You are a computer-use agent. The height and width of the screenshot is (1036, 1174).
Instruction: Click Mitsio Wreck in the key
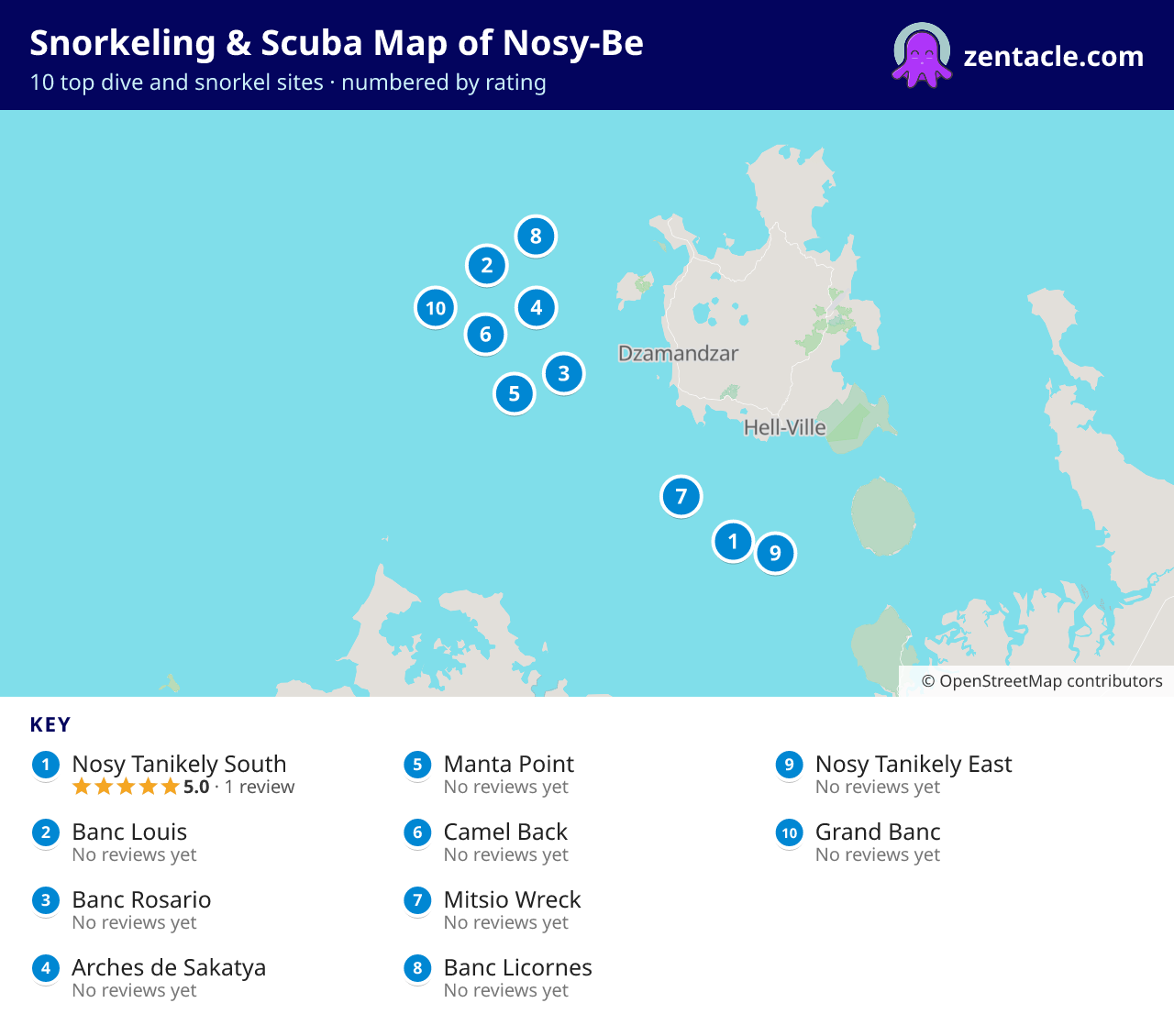click(x=512, y=899)
